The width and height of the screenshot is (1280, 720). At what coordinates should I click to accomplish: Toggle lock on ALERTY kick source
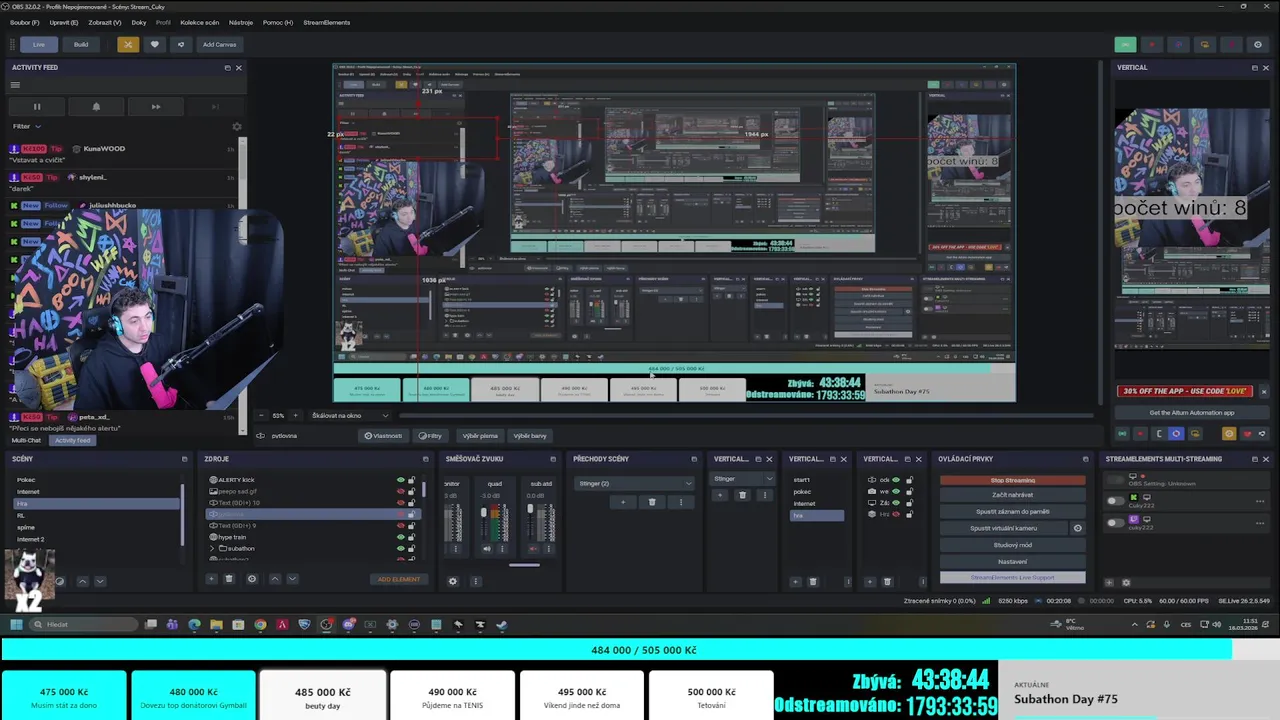click(411, 480)
